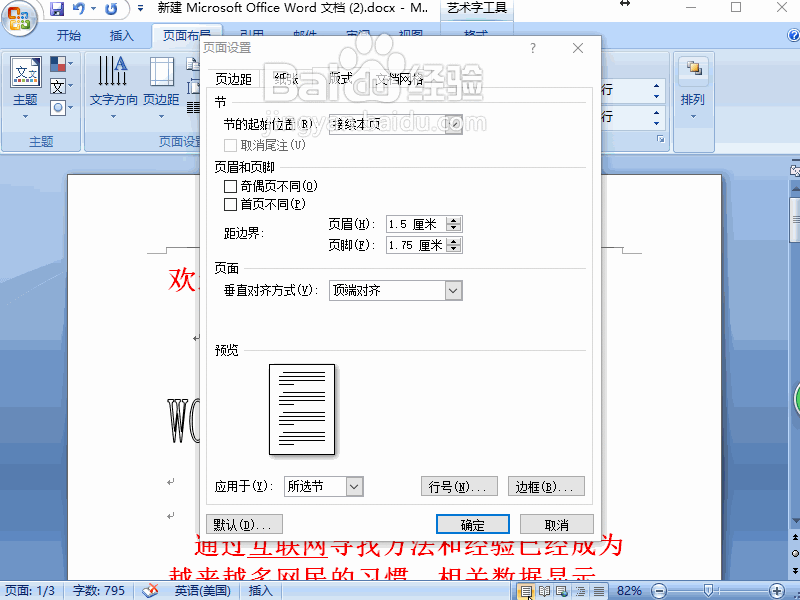This screenshot has width=800, height=600.
Task: Click the 页眉 spinner arrows
Action: tap(454, 224)
